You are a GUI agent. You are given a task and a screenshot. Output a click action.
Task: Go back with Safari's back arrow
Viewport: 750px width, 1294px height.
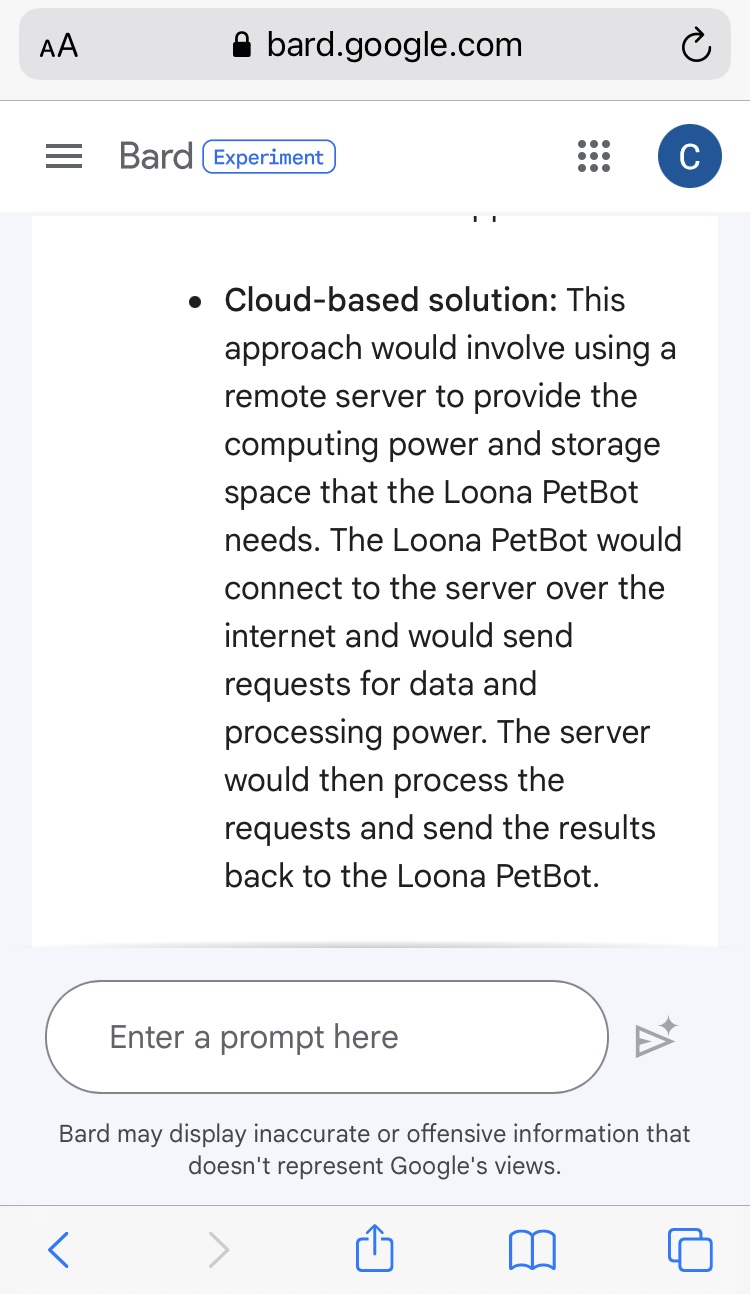[59, 1249]
